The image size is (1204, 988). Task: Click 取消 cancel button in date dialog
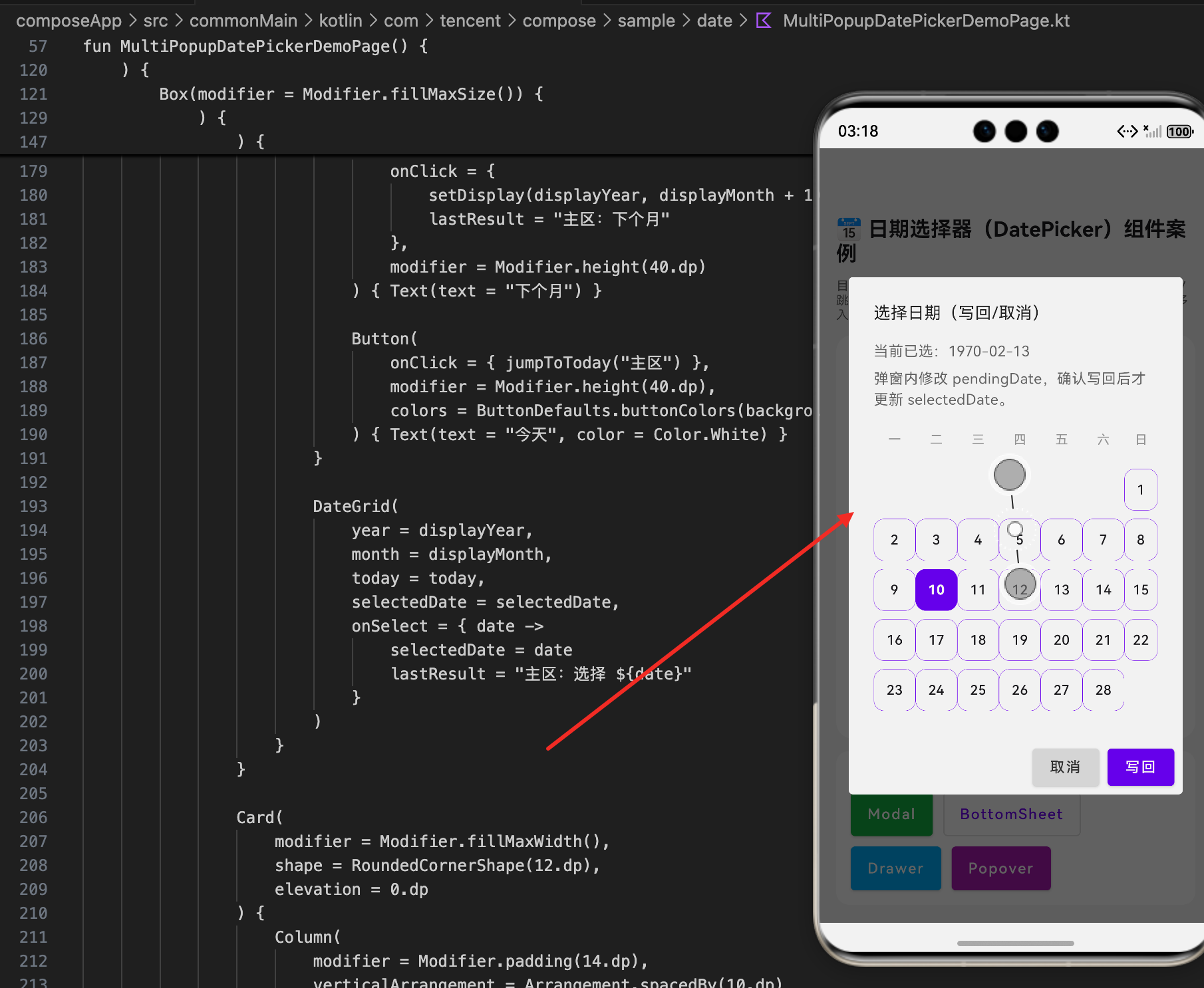[1065, 767]
